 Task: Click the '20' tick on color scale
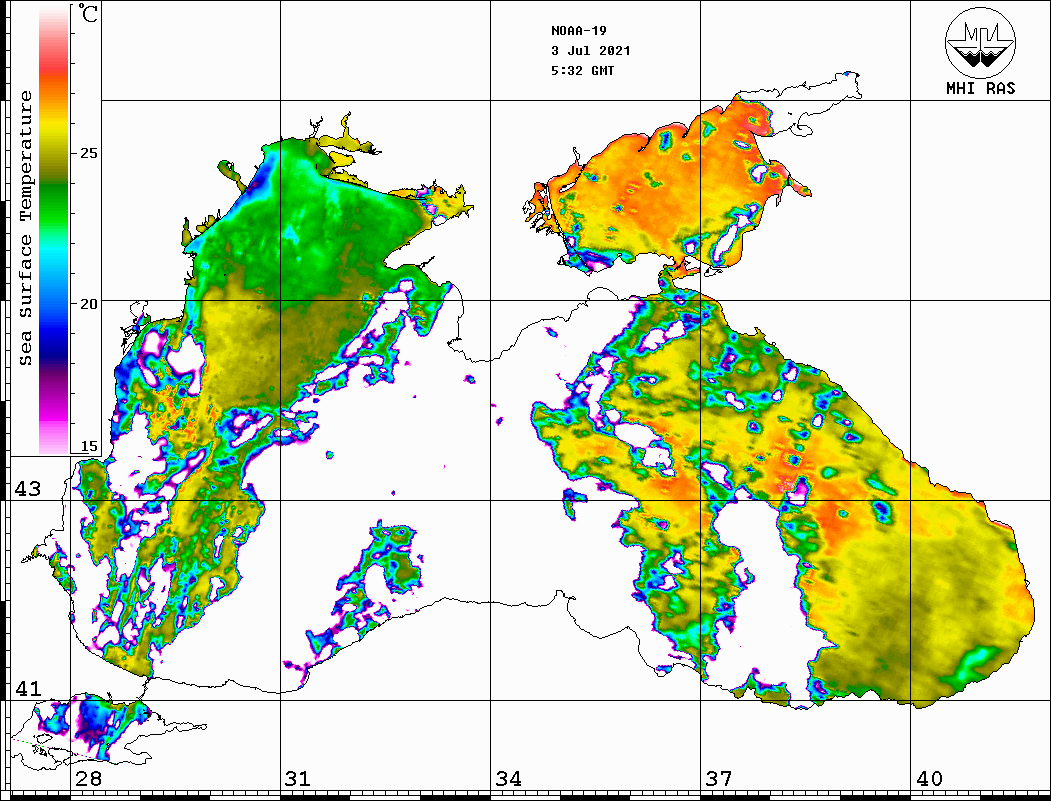pos(88,304)
